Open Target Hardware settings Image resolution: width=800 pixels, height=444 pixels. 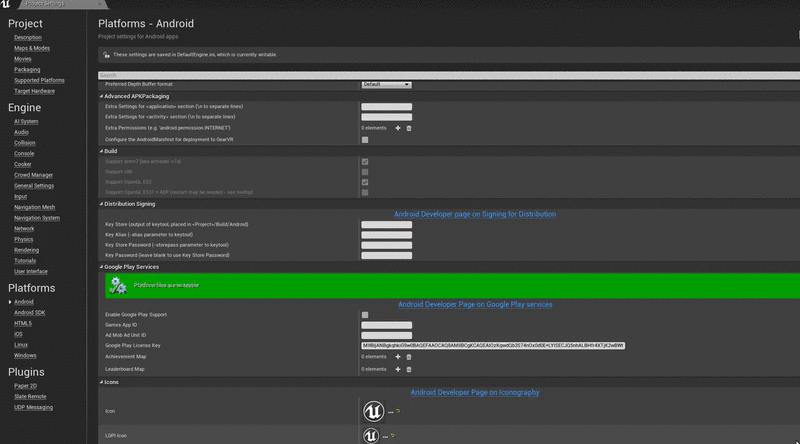coord(34,91)
